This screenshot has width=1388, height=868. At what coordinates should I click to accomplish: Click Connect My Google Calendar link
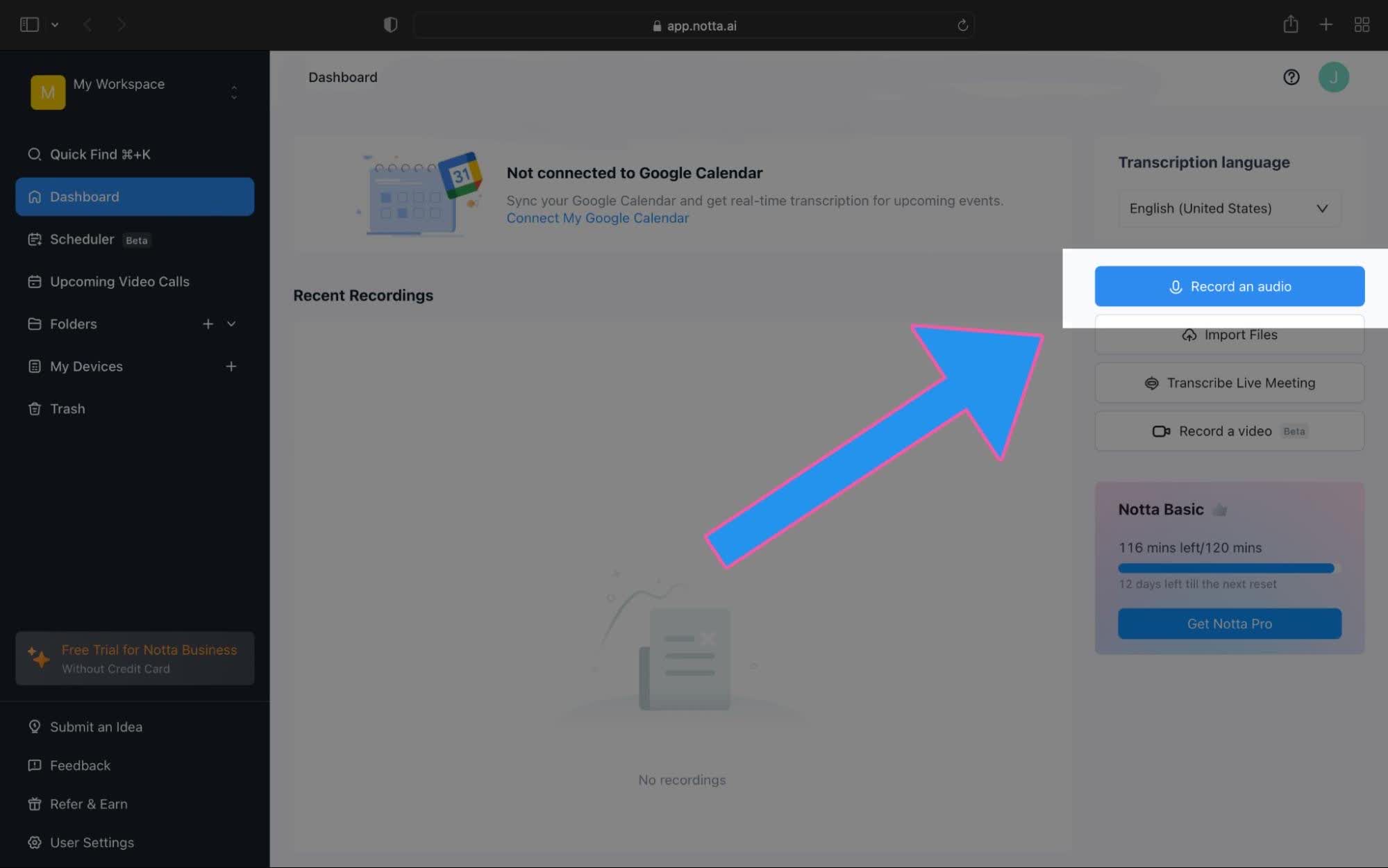tap(597, 217)
